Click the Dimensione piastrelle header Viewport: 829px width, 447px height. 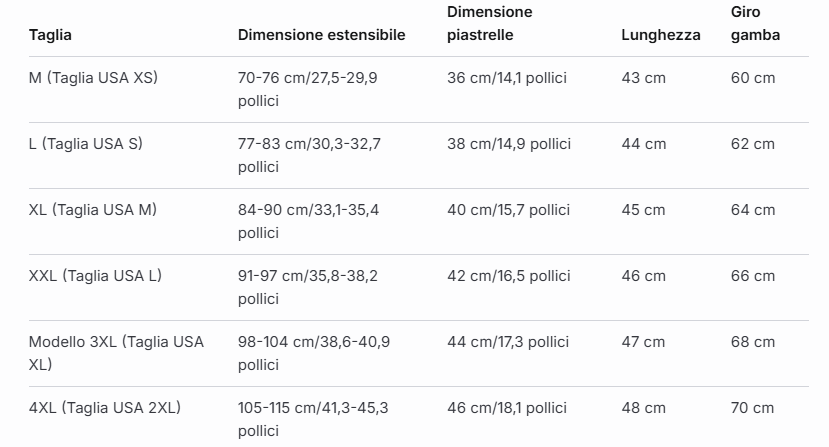click(x=490, y=23)
